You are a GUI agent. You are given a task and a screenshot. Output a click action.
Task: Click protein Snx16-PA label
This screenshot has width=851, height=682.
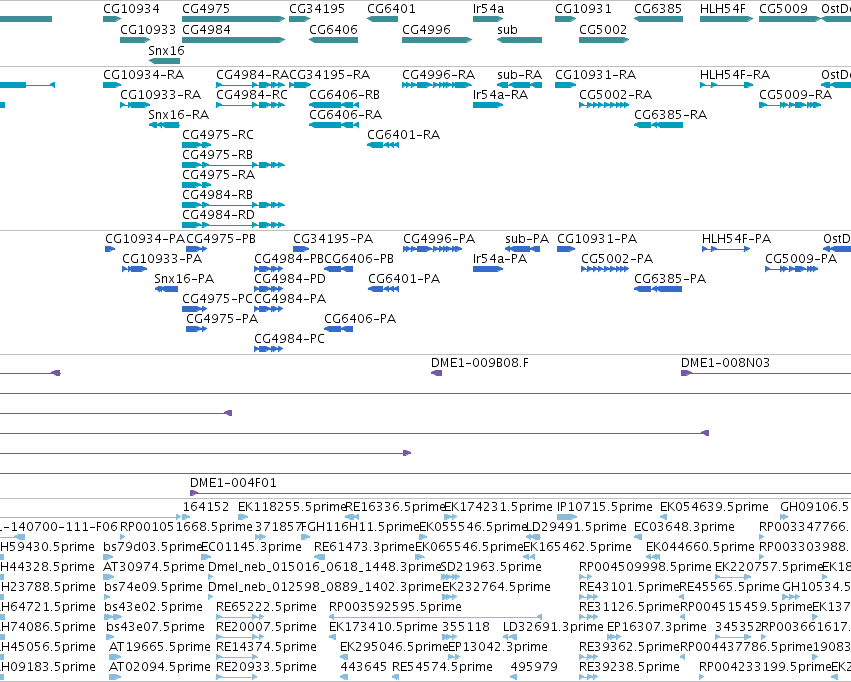coord(184,279)
